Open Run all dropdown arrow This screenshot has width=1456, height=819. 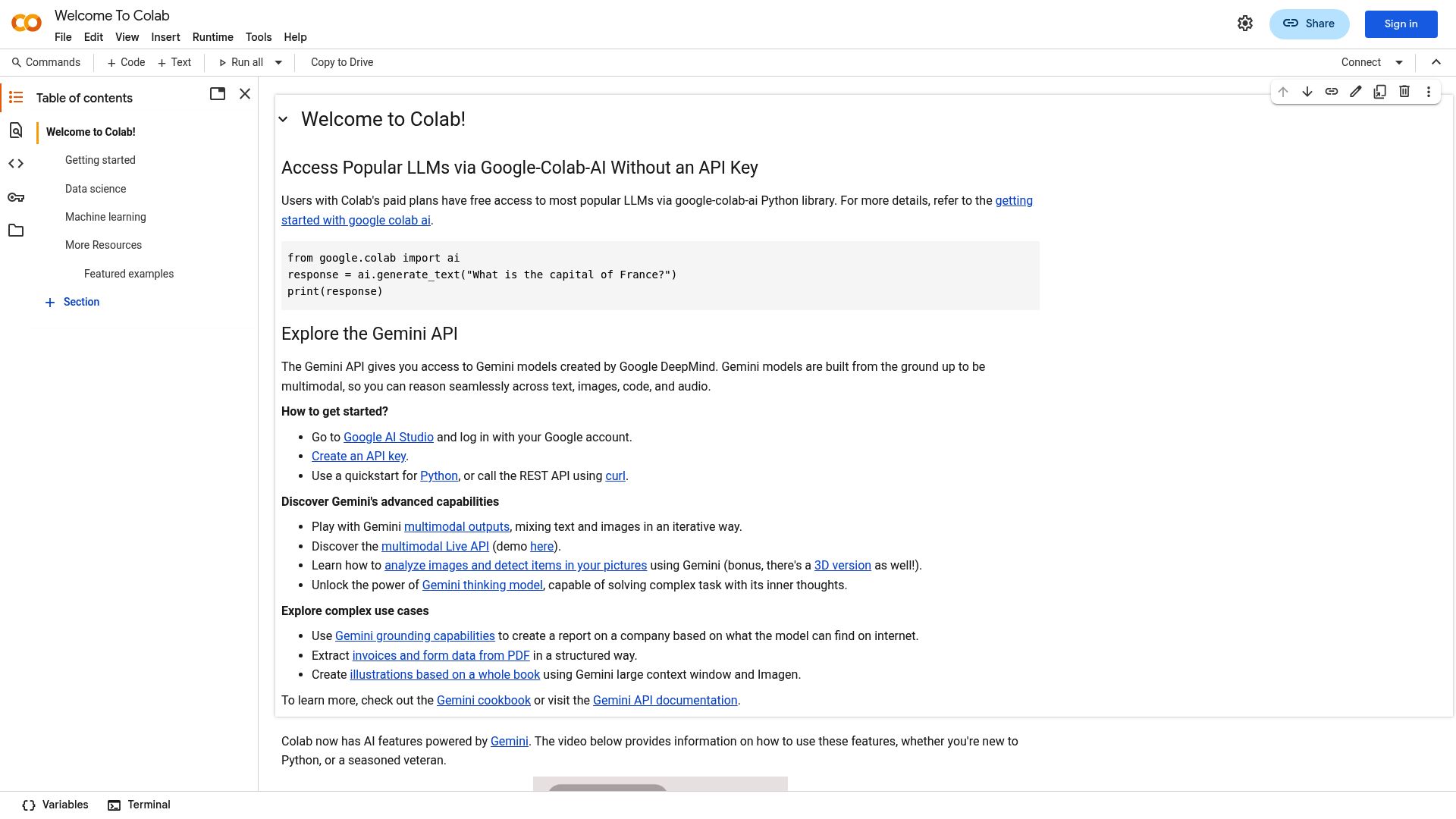coord(278,62)
